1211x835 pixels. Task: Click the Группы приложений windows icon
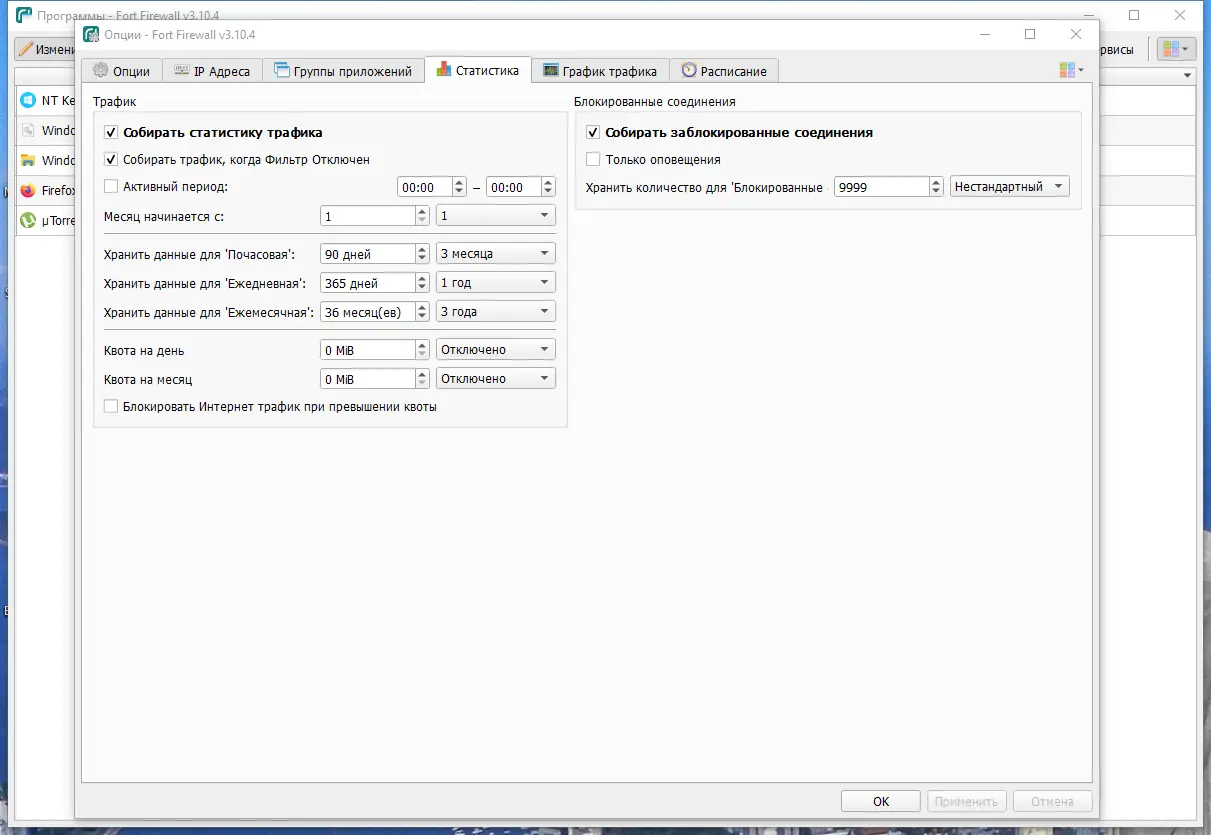pos(282,71)
